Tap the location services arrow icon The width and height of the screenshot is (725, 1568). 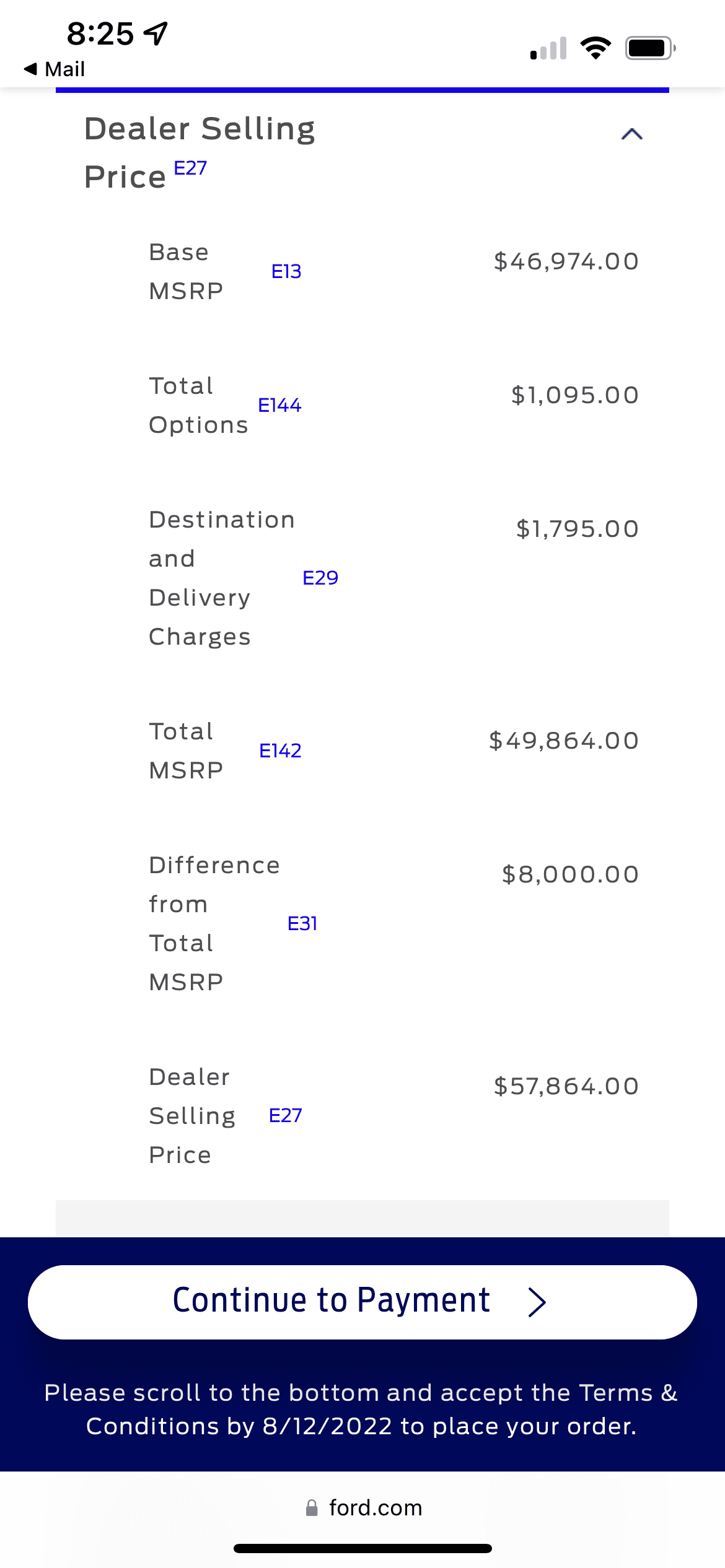point(156,33)
